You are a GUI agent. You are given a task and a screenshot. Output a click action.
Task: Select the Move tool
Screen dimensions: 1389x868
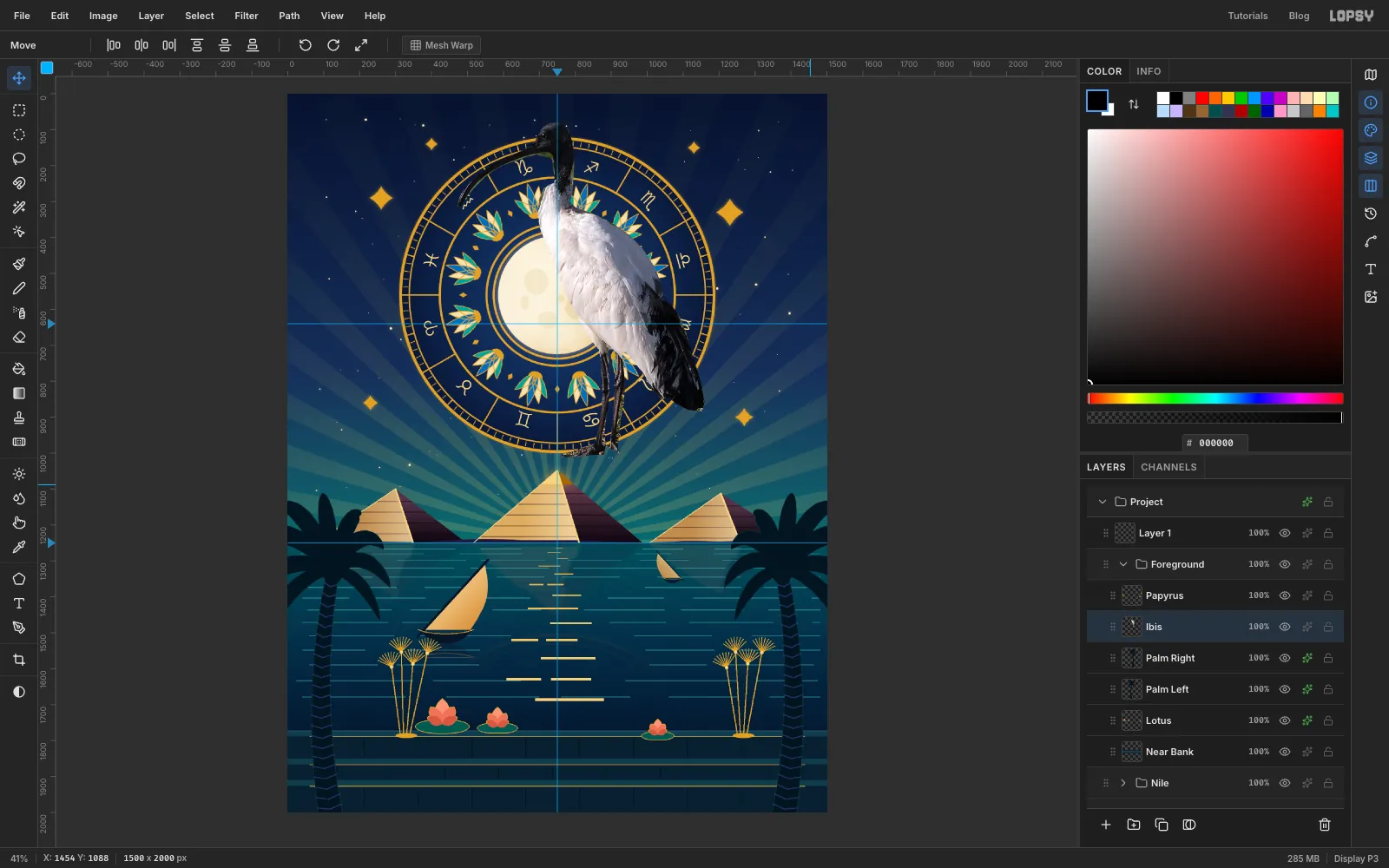point(19,78)
